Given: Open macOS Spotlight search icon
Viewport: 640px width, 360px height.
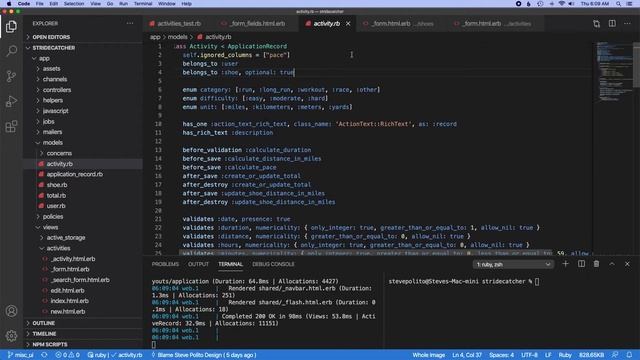Looking at the screenshot, I should pyautogui.click(x=618, y=4).
